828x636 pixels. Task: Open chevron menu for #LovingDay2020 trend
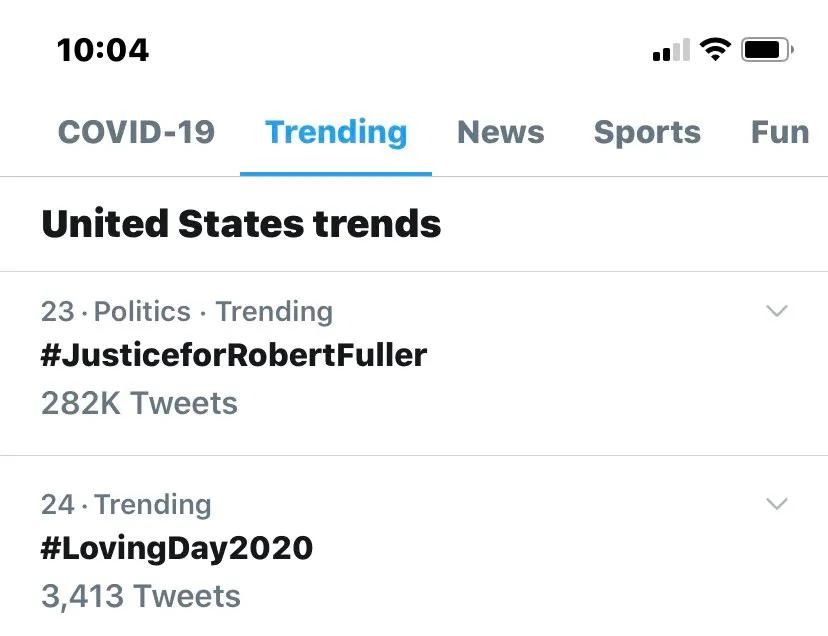(777, 504)
